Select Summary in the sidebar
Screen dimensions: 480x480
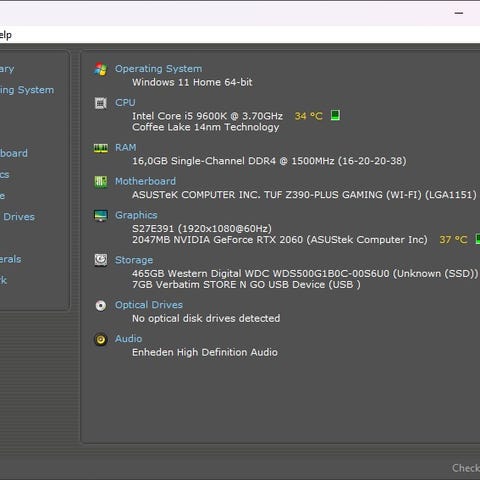tap(7, 69)
